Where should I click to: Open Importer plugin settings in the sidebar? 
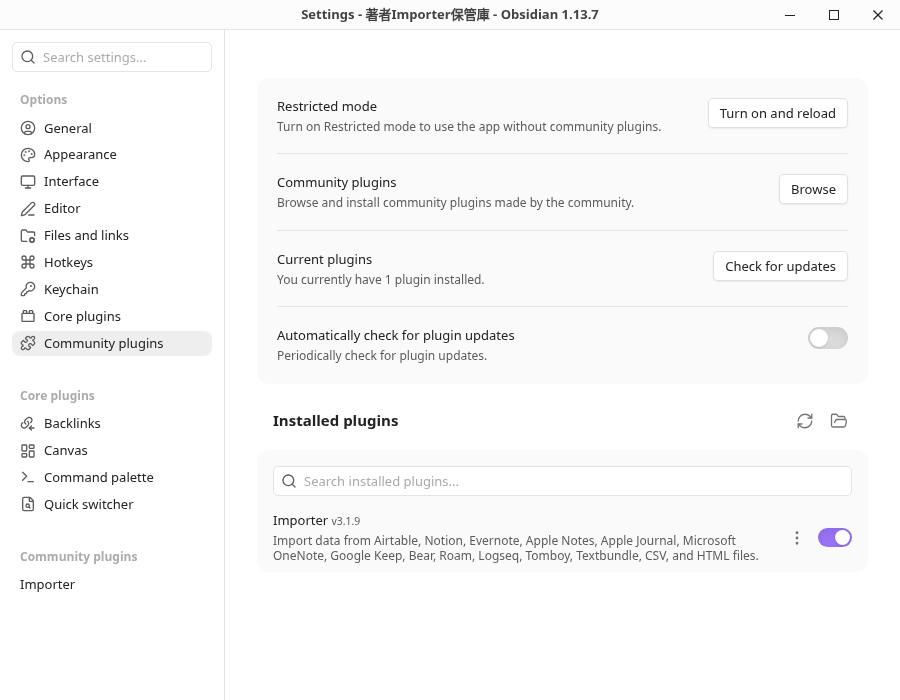112,585
